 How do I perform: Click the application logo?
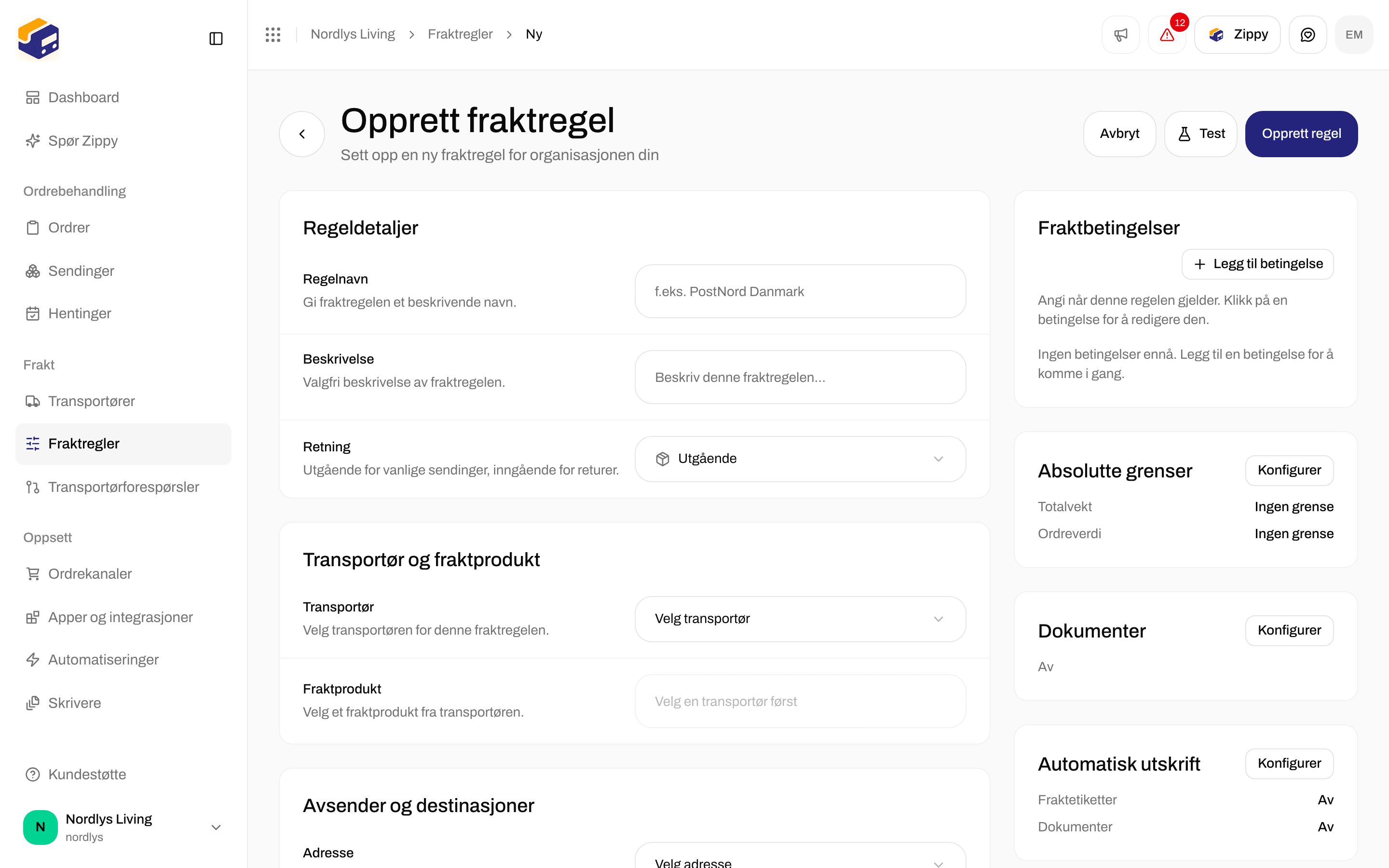click(39, 39)
